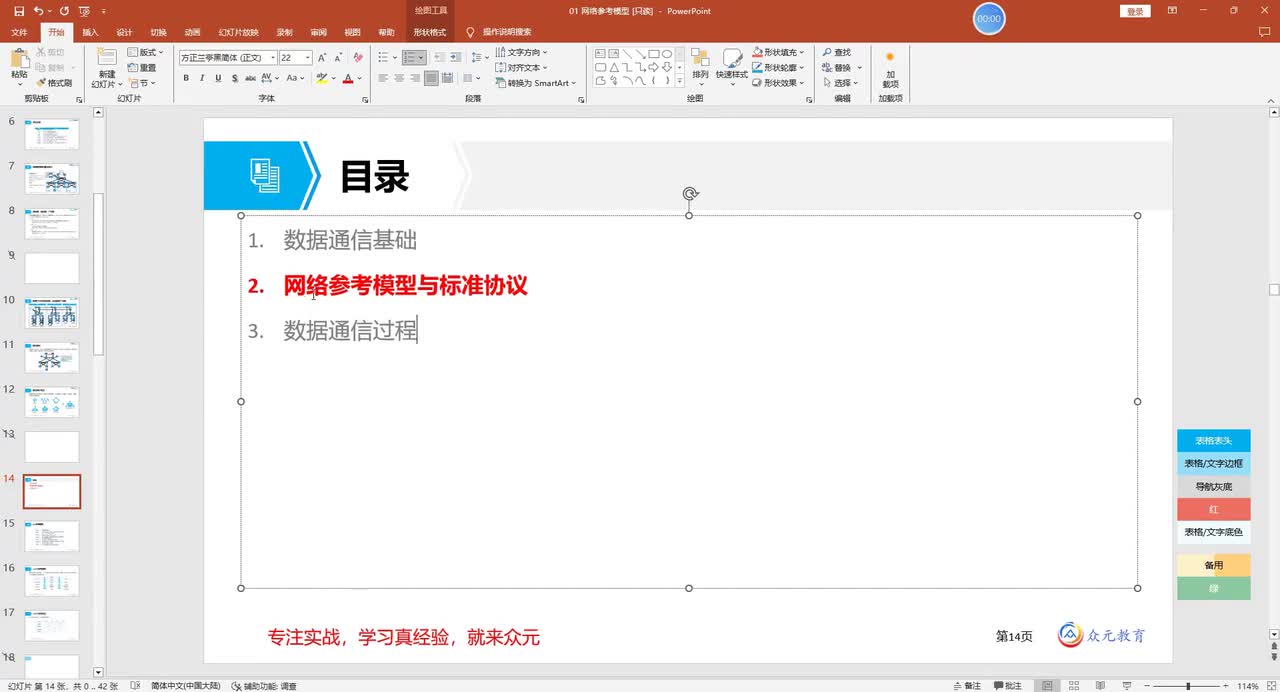Switch to Insert (插入) tab
Screen dimensions: 1280x692
click(x=90, y=32)
